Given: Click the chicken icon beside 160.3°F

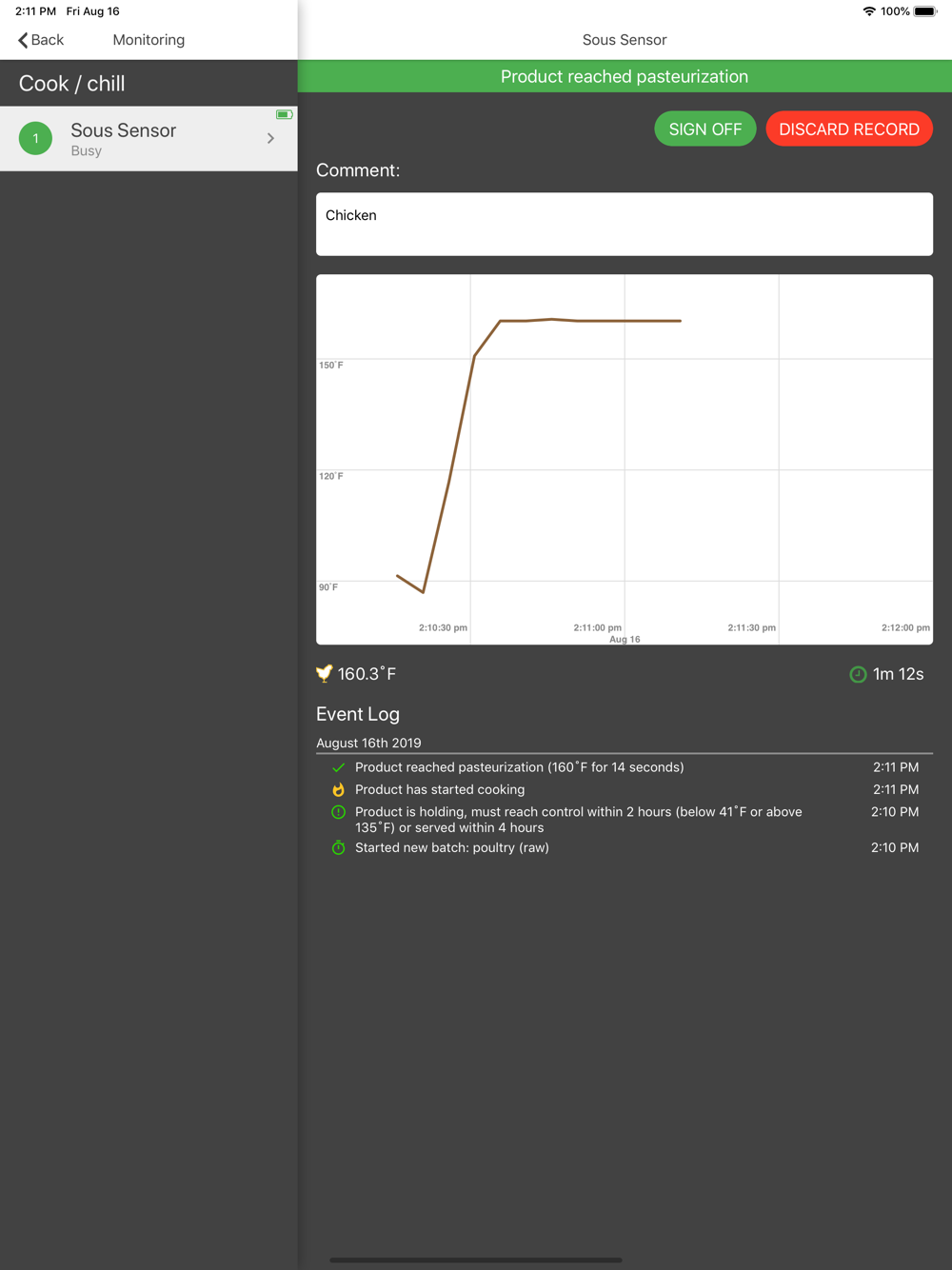Looking at the screenshot, I should 325,674.
